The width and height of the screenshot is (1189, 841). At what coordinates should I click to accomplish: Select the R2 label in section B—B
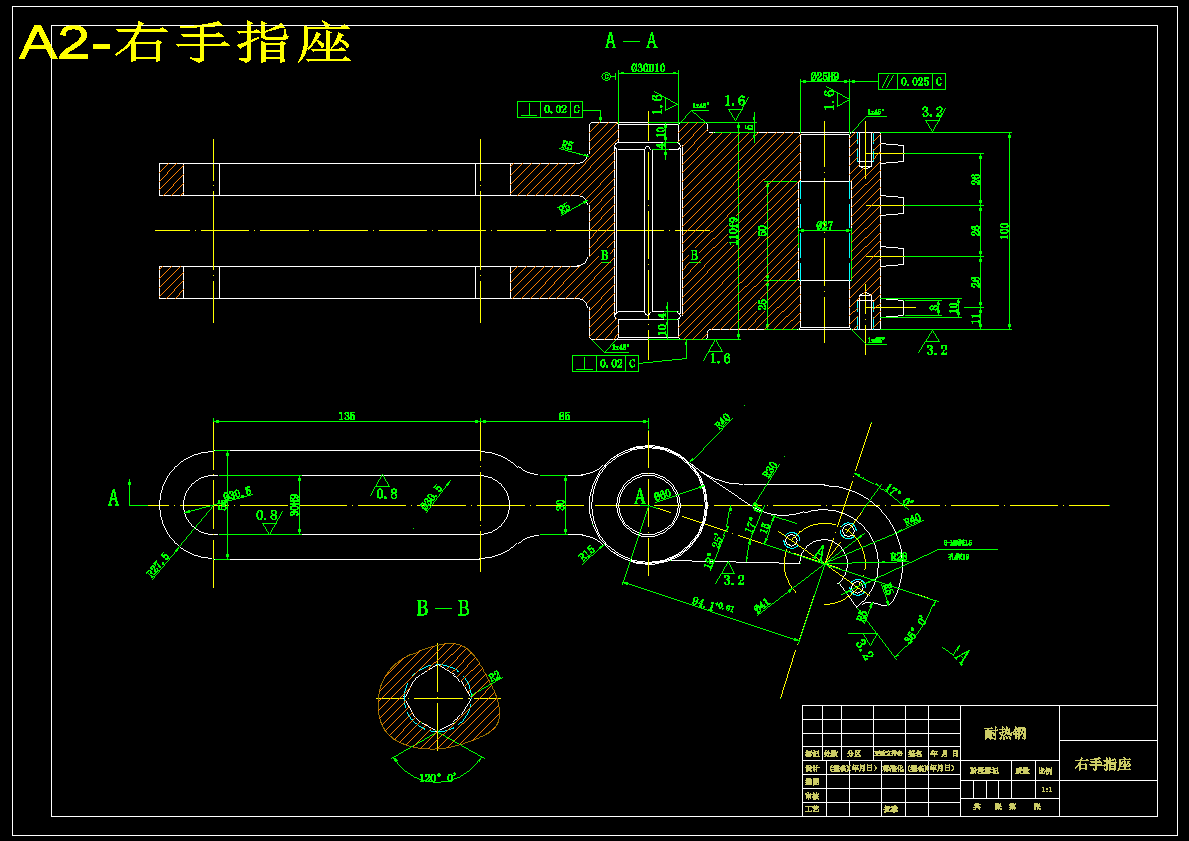point(494,676)
